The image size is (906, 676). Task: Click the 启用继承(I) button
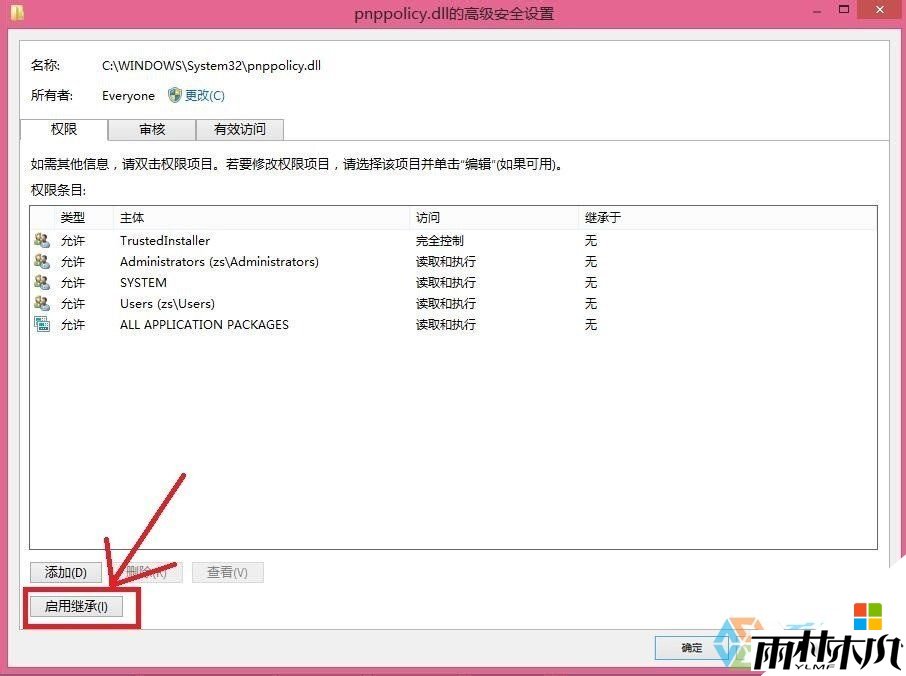click(x=79, y=607)
